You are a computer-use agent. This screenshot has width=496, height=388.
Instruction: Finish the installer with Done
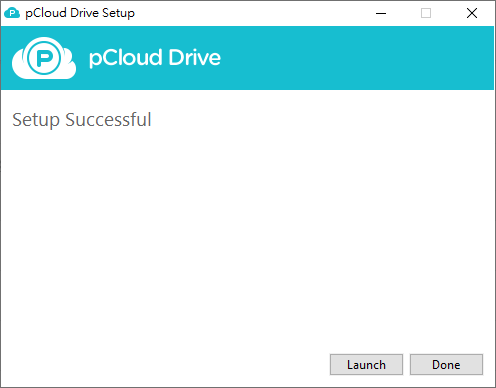pos(446,364)
